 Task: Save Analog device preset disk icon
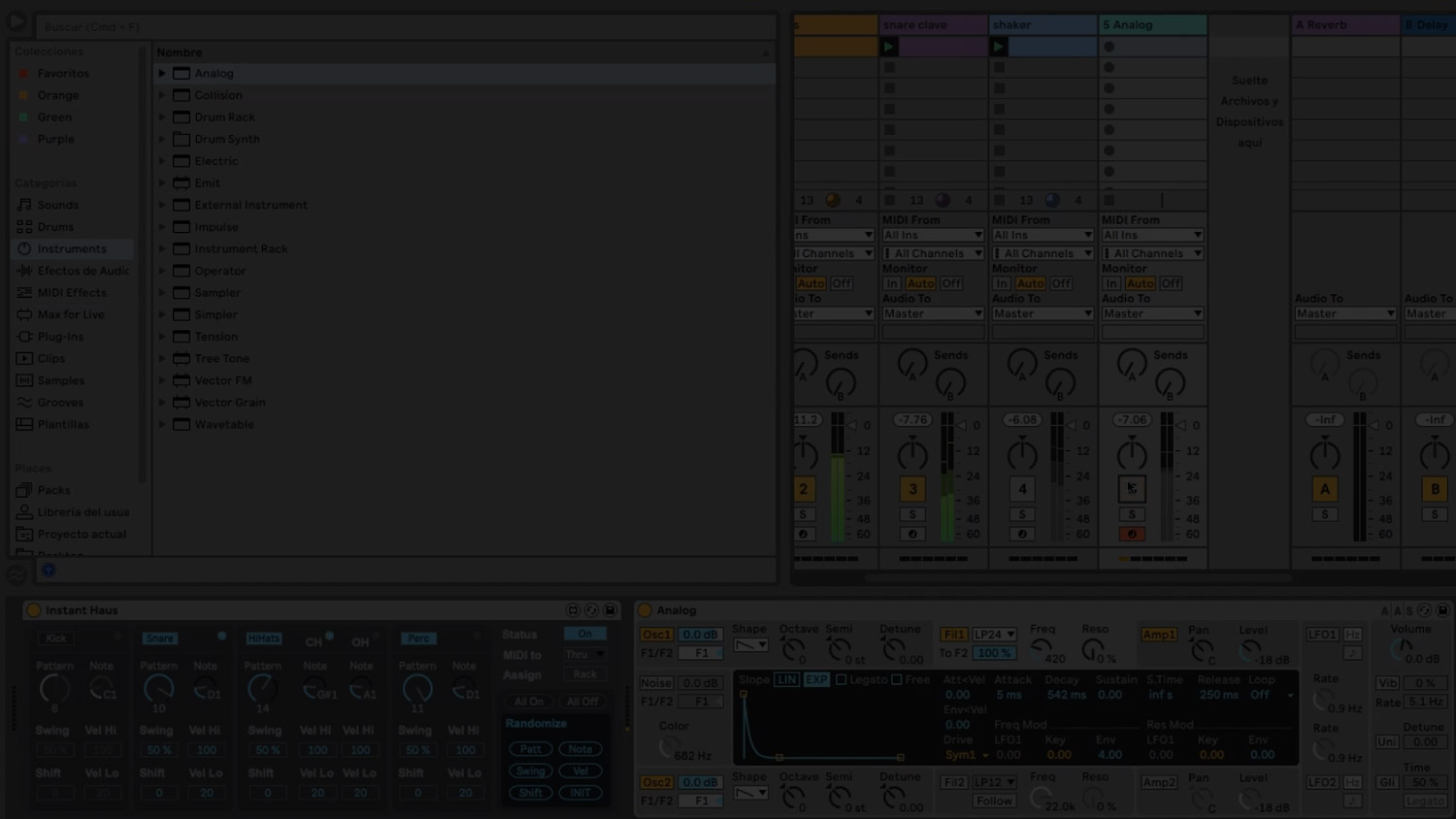coord(1442,610)
